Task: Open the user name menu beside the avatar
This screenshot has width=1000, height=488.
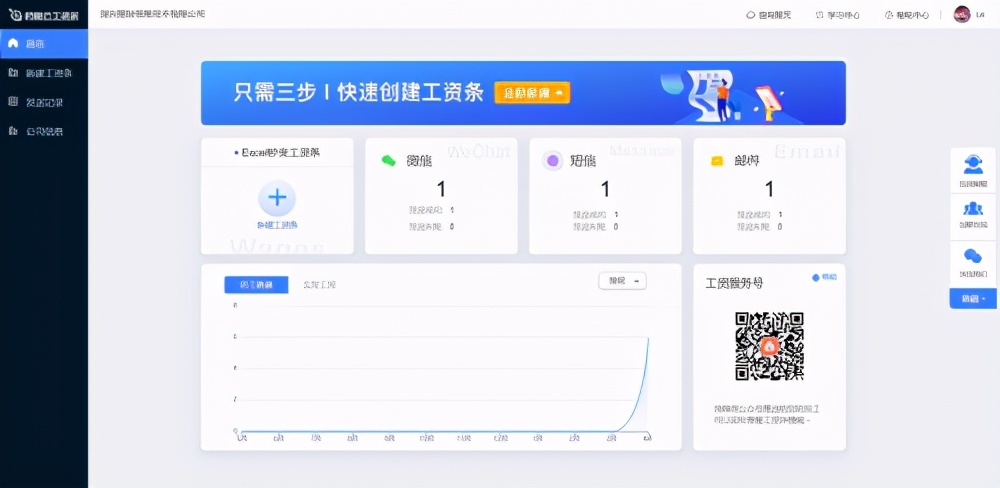Action: (x=980, y=15)
